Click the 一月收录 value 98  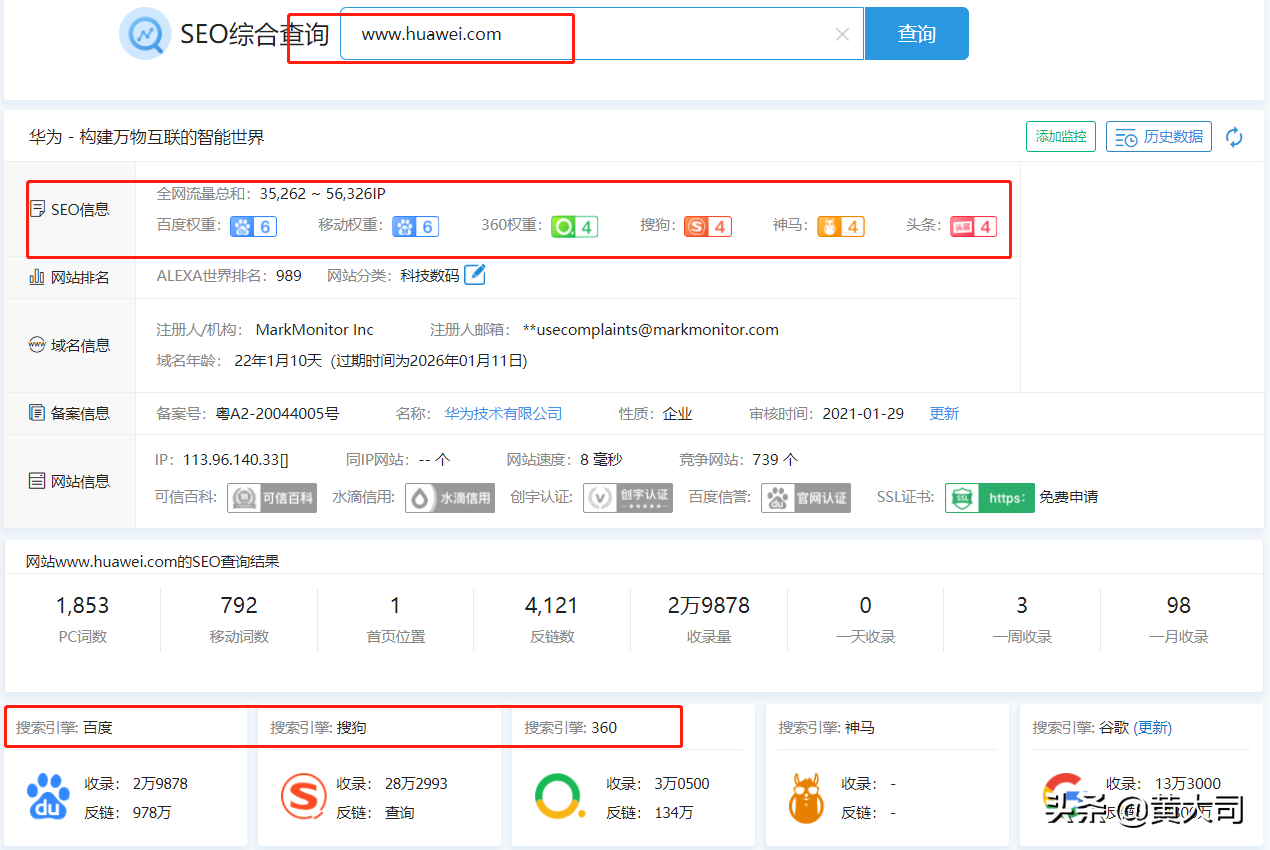click(1179, 605)
